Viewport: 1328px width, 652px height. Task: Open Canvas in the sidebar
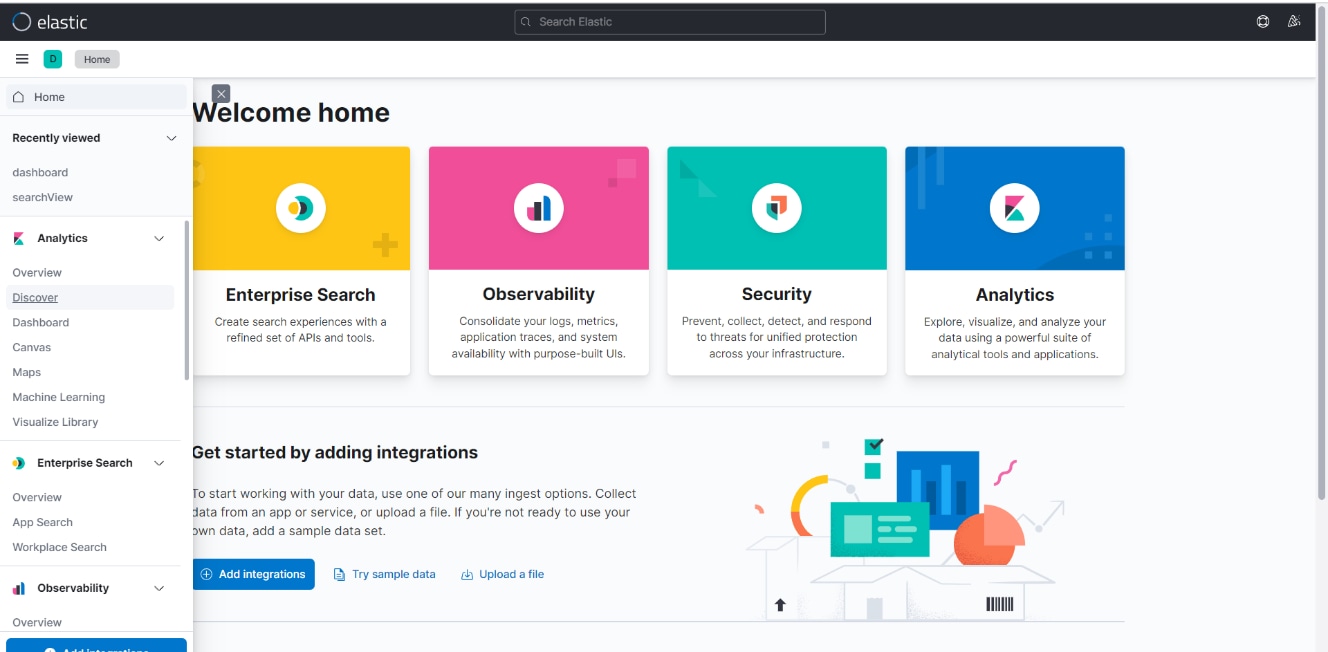tap(32, 347)
